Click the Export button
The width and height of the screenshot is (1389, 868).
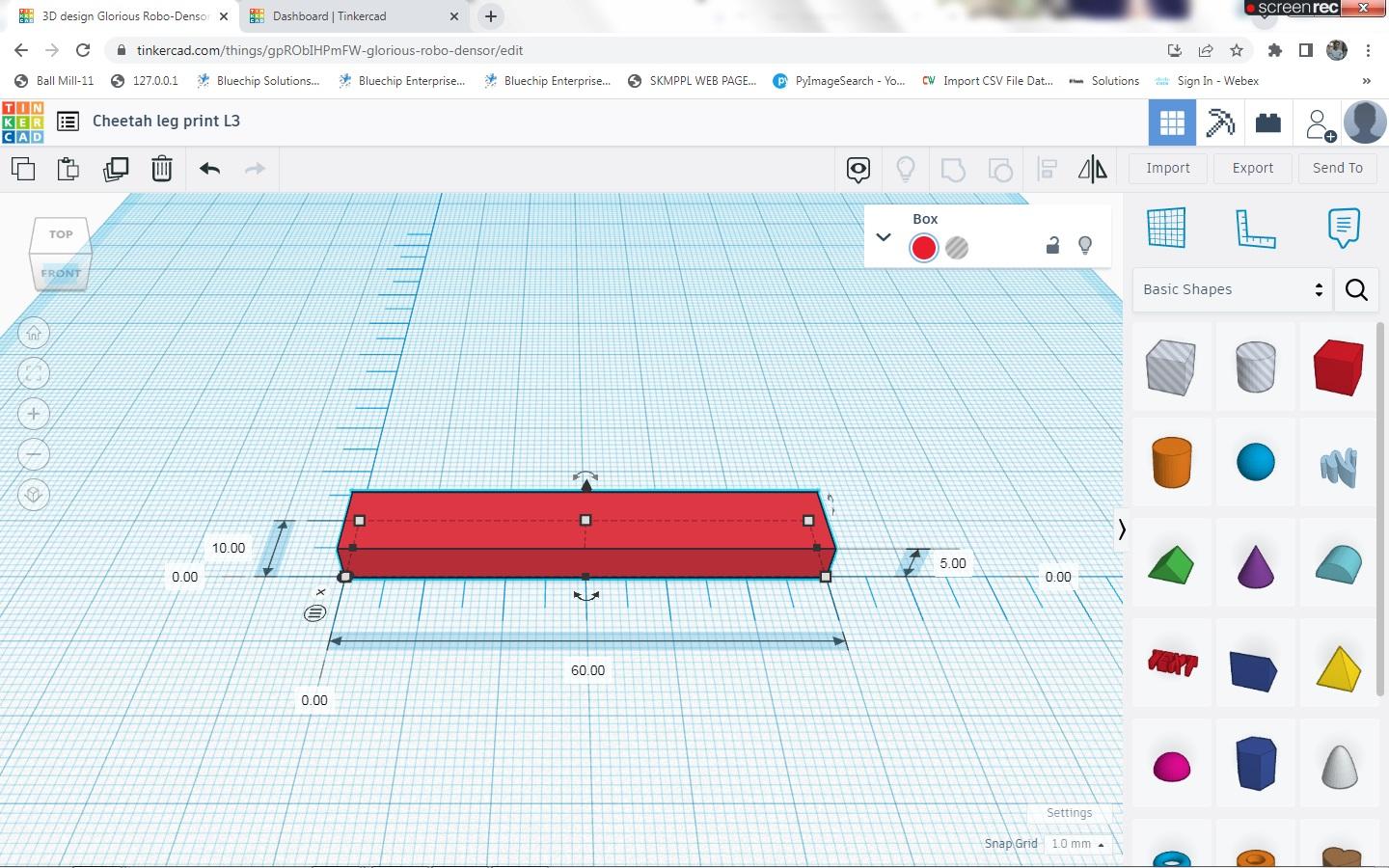[x=1253, y=168]
